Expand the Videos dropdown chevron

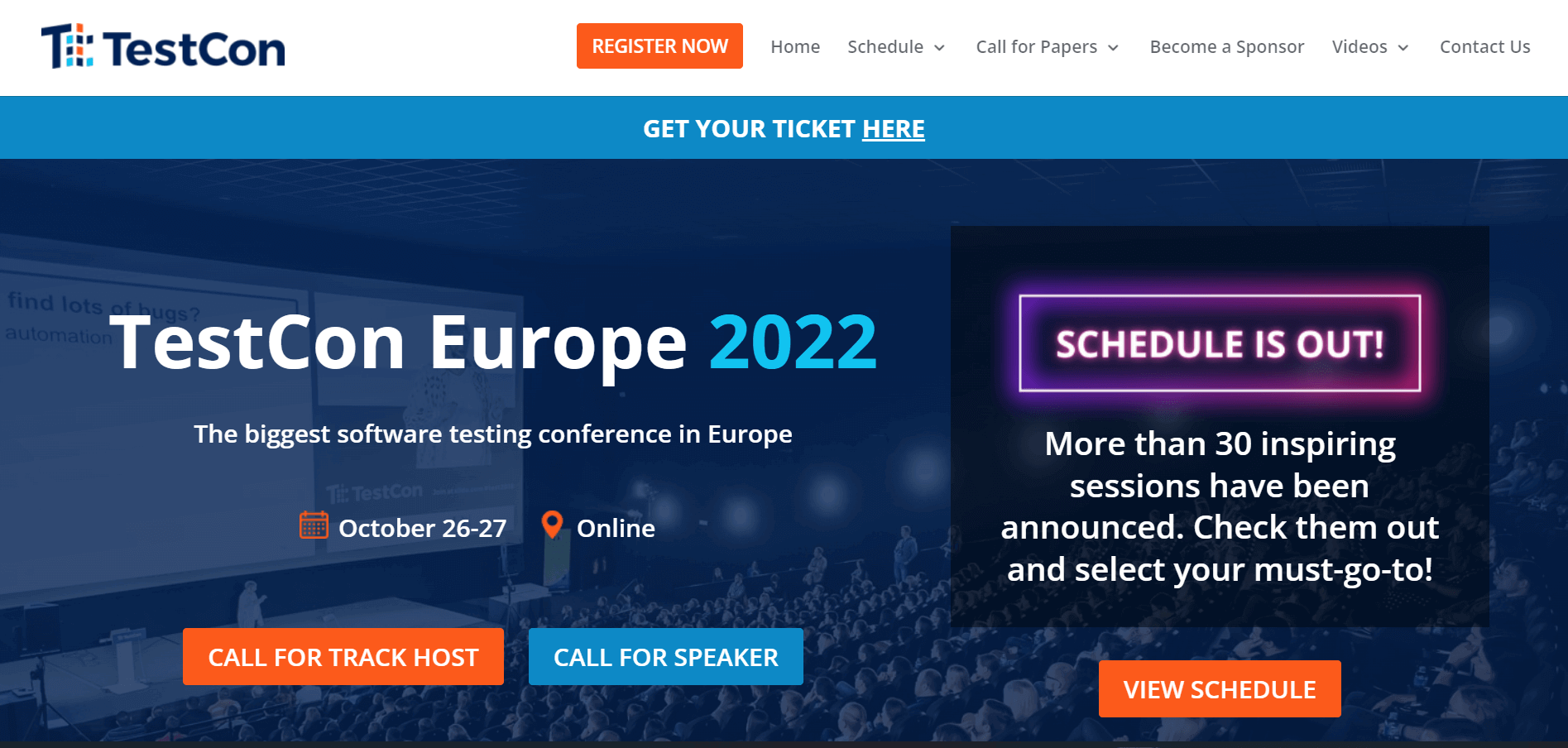(x=1403, y=48)
